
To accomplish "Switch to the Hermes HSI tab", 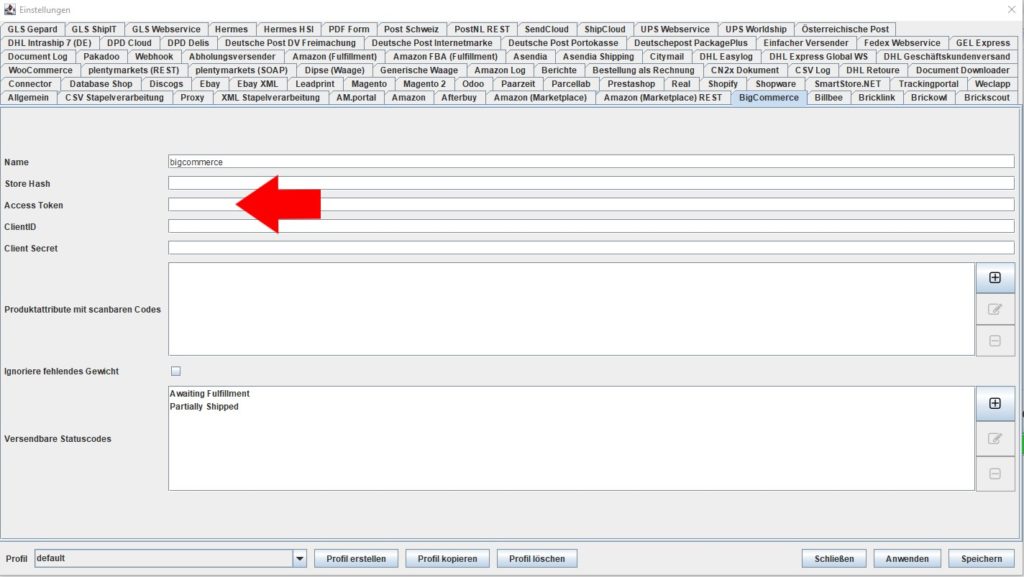I will tap(289, 29).
